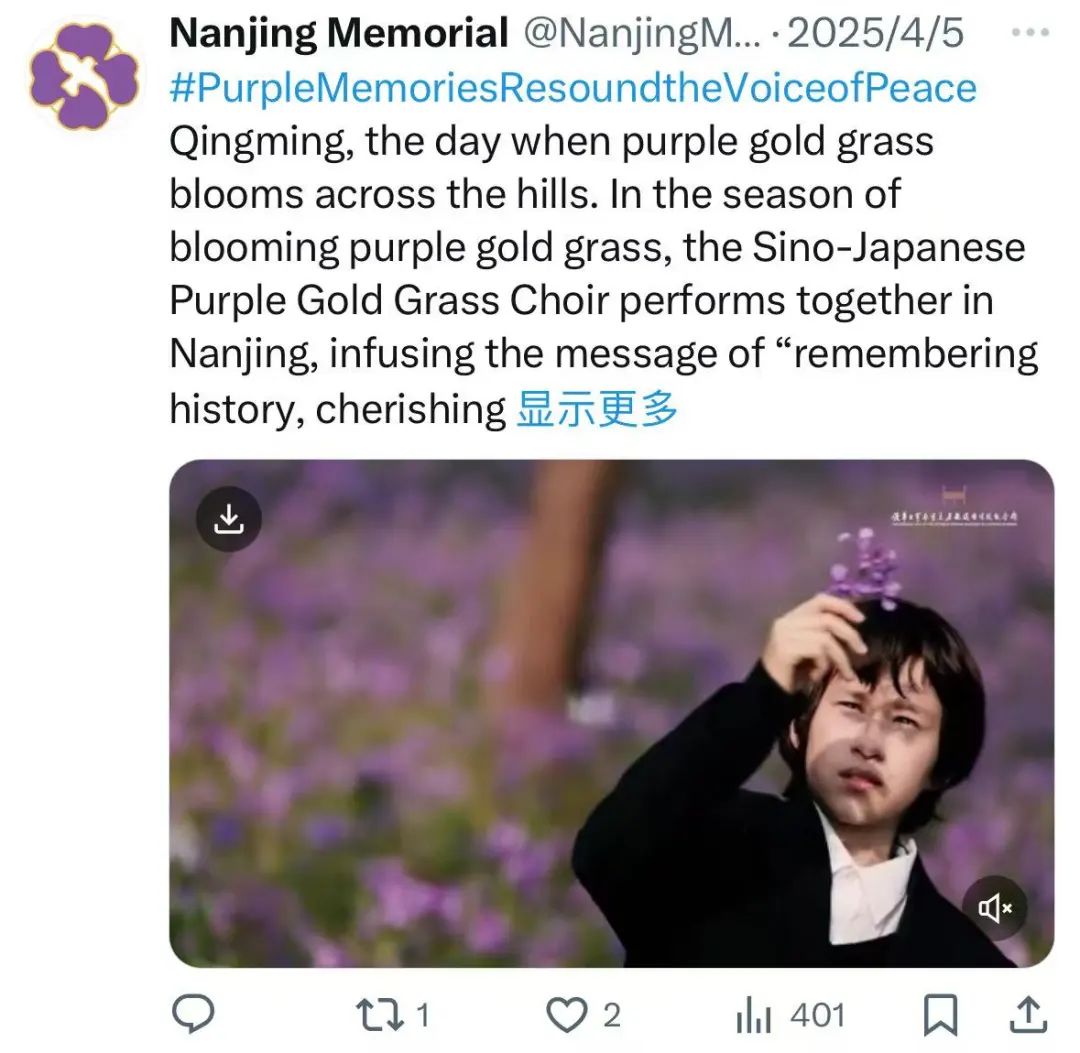1080x1053 pixels.
Task: Click the reply speech bubble icon
Action: [x=192, y=1016]
